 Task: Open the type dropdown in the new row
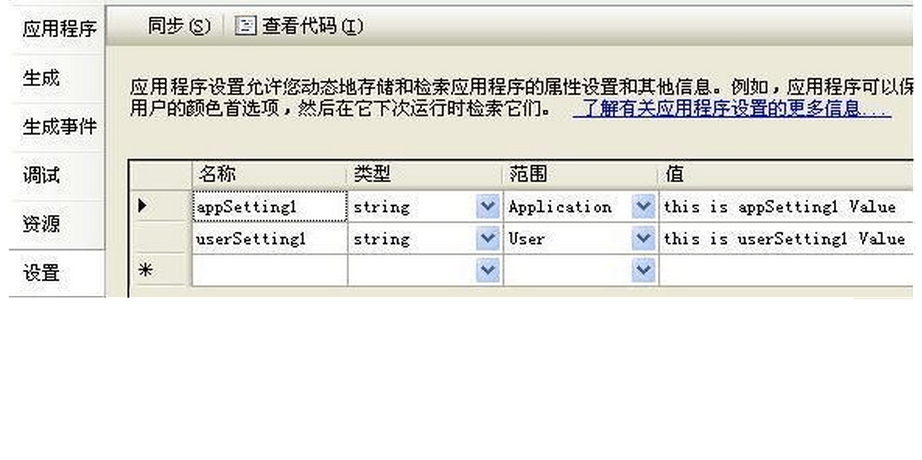pyautogui.click(x=487, y=270)
